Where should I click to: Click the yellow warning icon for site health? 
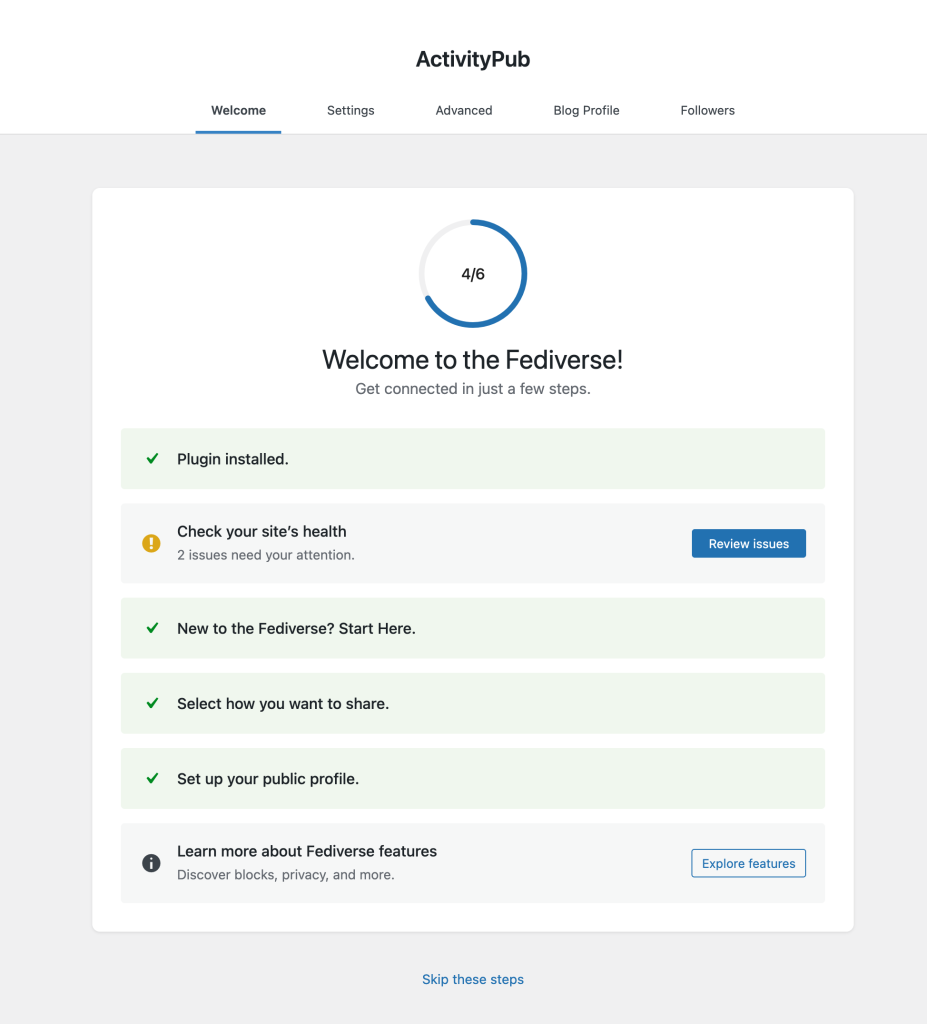pyautogui.click(x=152, y=543)
